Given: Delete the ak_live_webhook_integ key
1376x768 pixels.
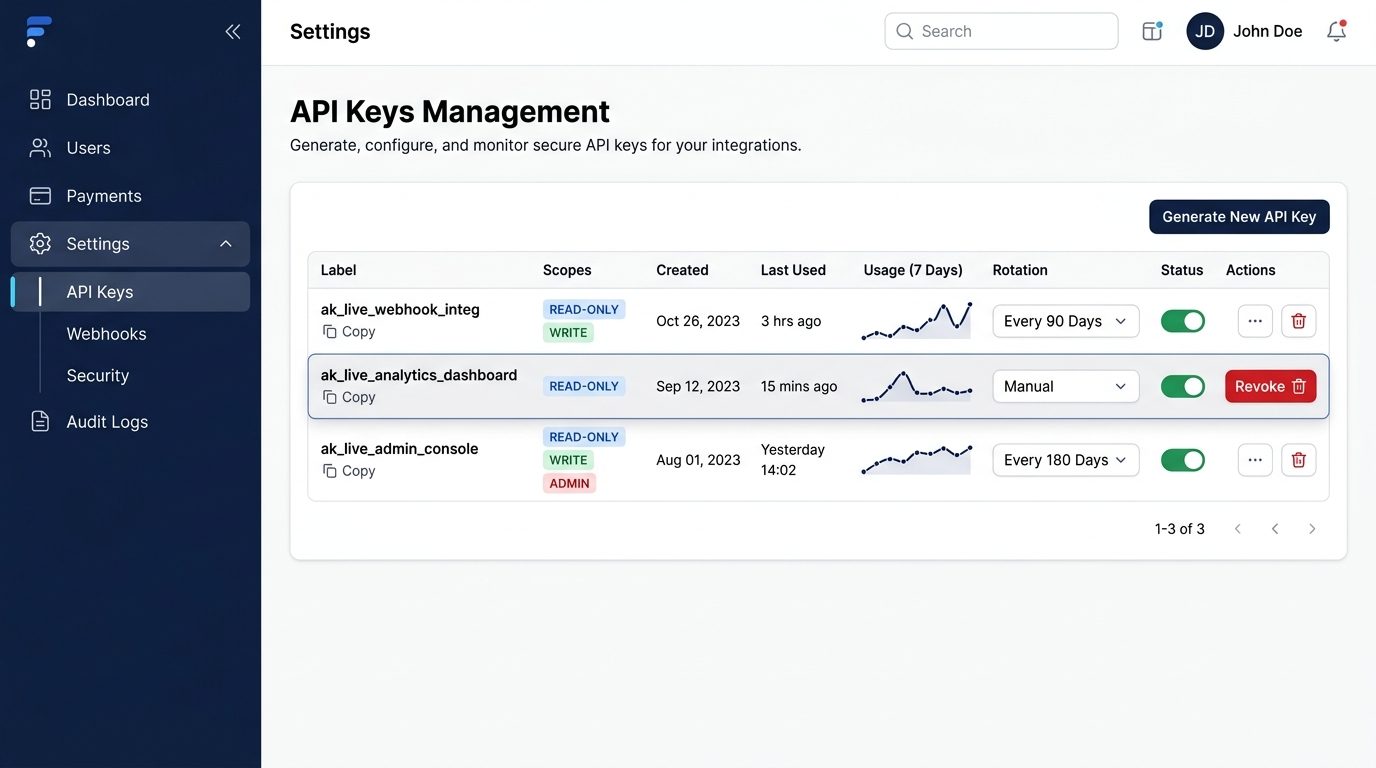Looking at the screenshot, I should (x=1299, y=321).
